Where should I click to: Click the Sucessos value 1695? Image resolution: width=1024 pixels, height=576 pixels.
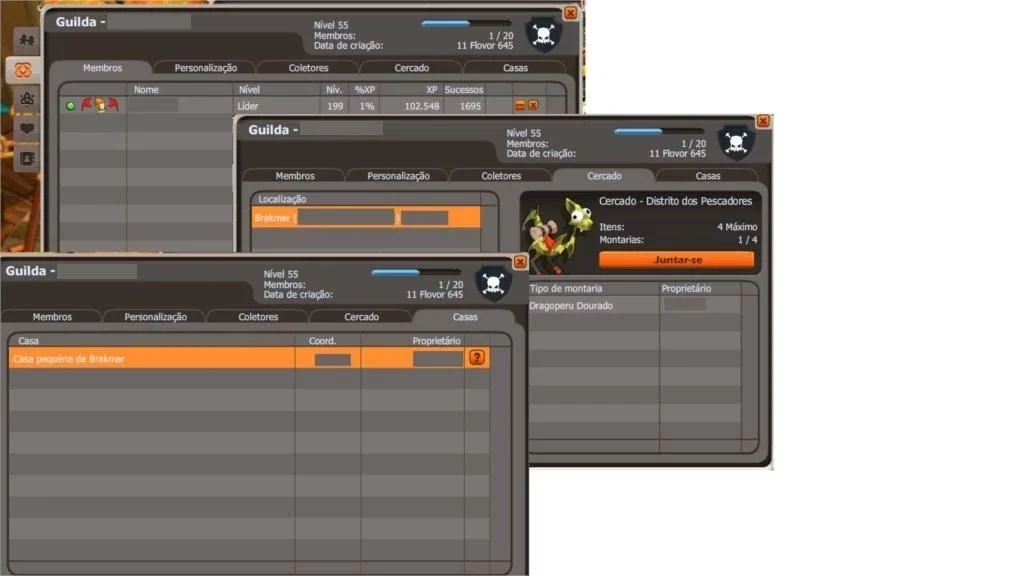pos(470,106)
